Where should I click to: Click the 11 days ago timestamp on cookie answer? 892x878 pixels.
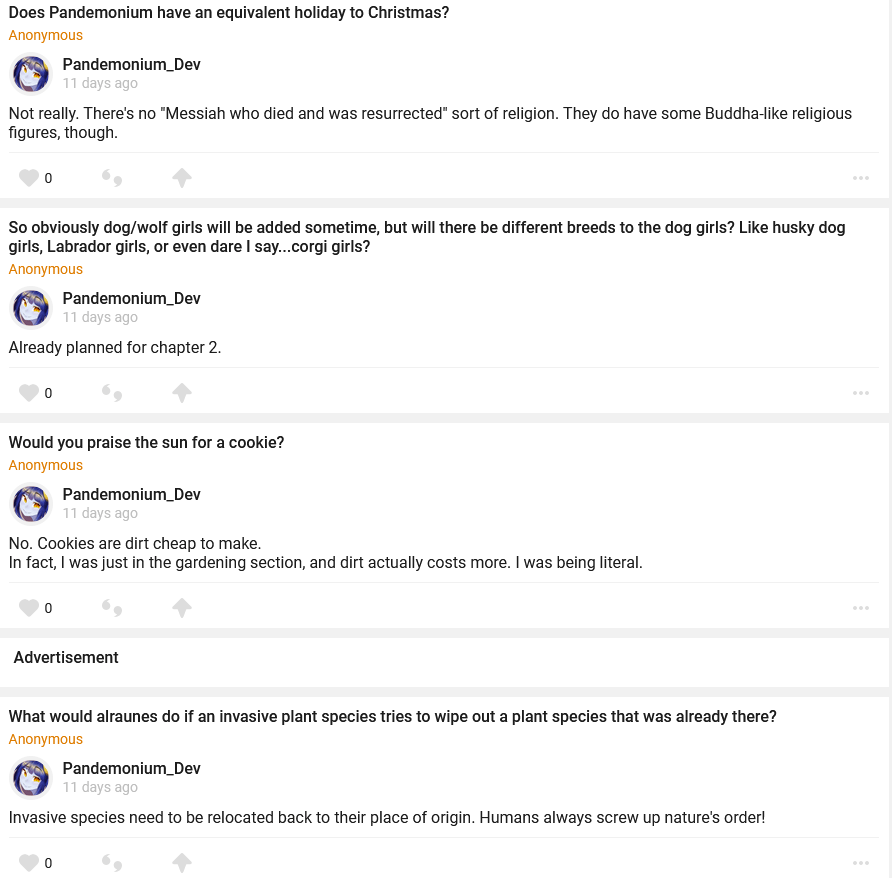click(x=100, y=513)
